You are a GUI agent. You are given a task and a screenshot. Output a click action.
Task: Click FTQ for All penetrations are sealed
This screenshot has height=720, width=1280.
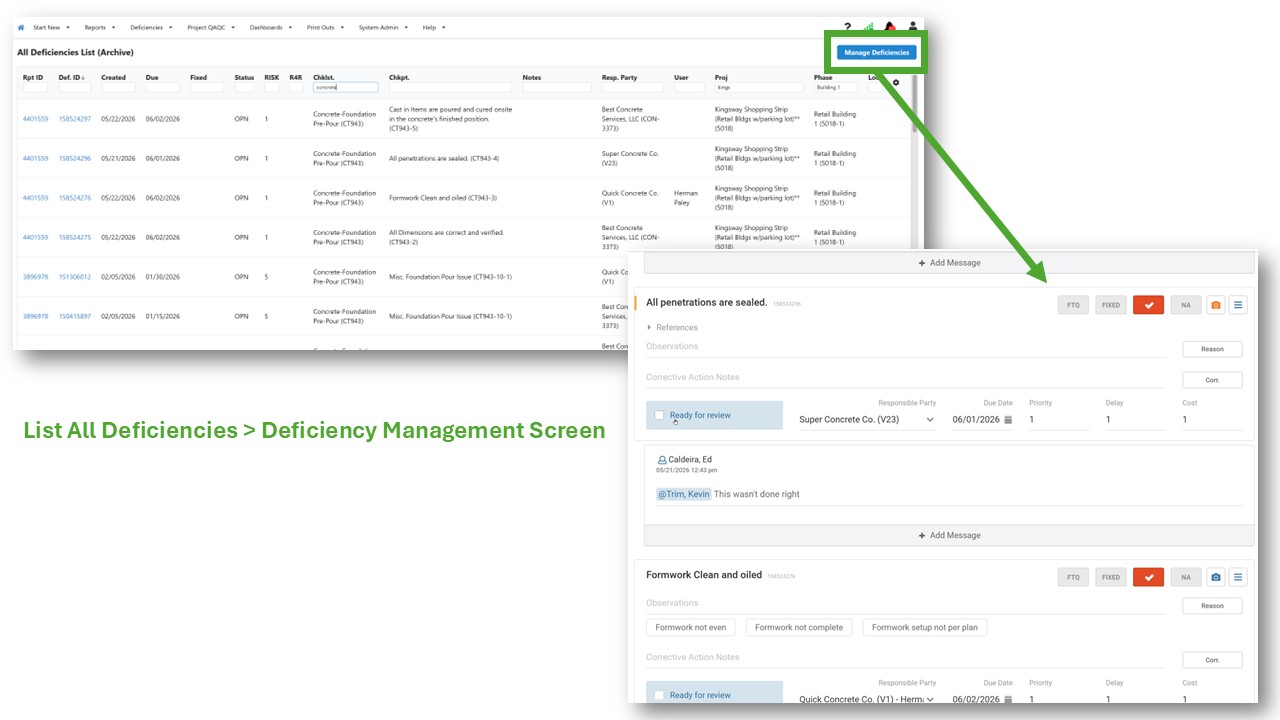click(x=1073, y=305)
